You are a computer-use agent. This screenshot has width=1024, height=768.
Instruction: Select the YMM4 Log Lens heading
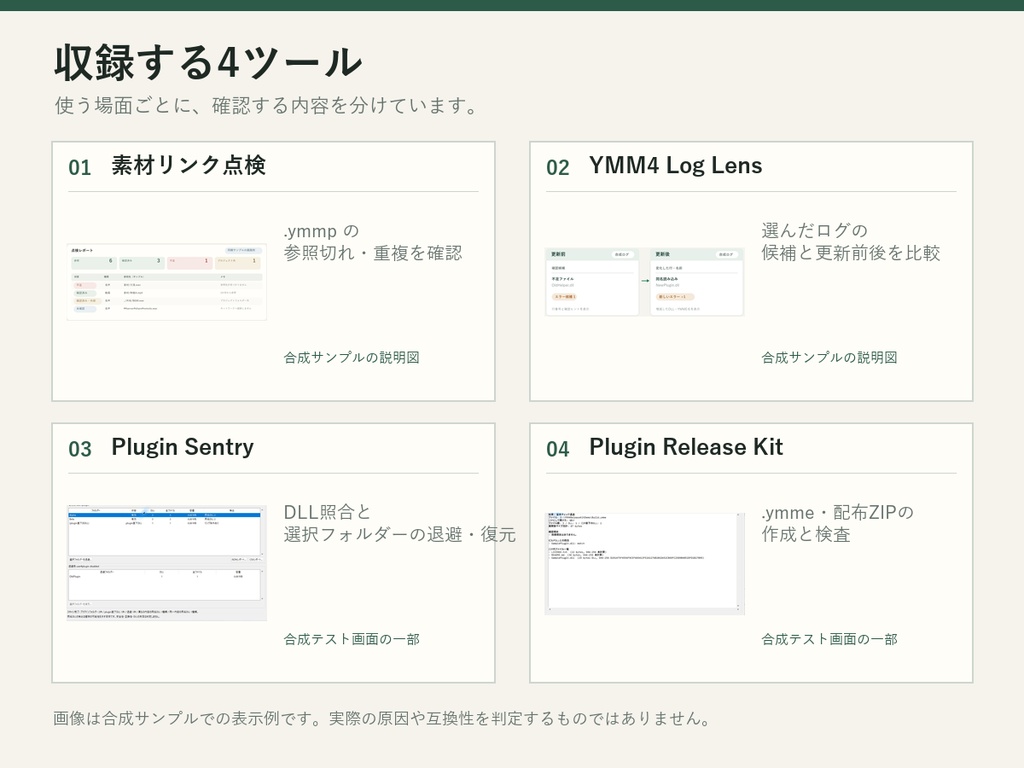675,165
